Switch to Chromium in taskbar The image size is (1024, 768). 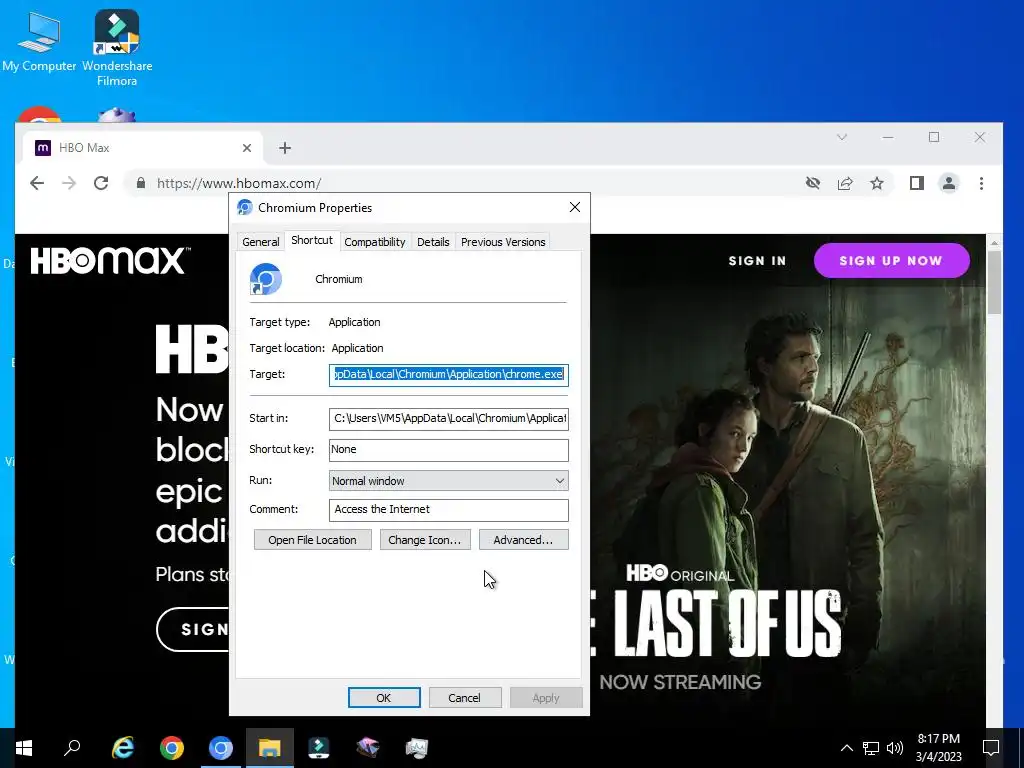221,748
